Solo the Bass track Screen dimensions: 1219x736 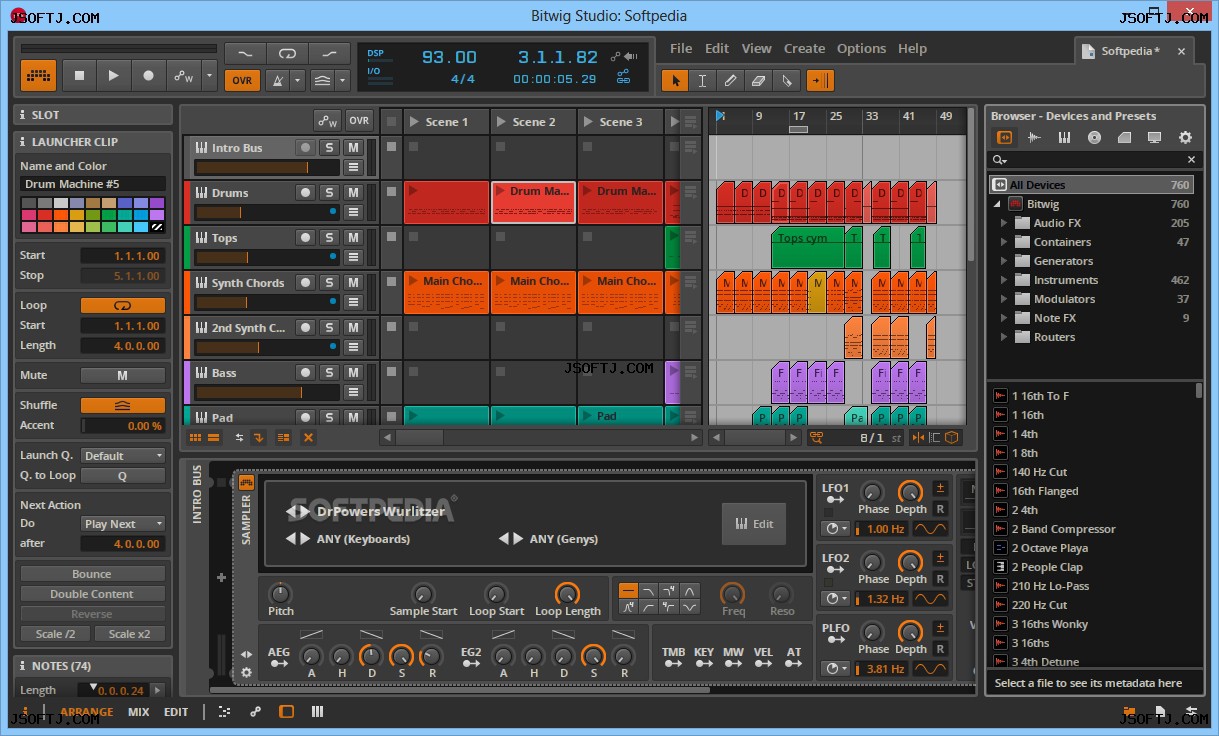[329, 372]
